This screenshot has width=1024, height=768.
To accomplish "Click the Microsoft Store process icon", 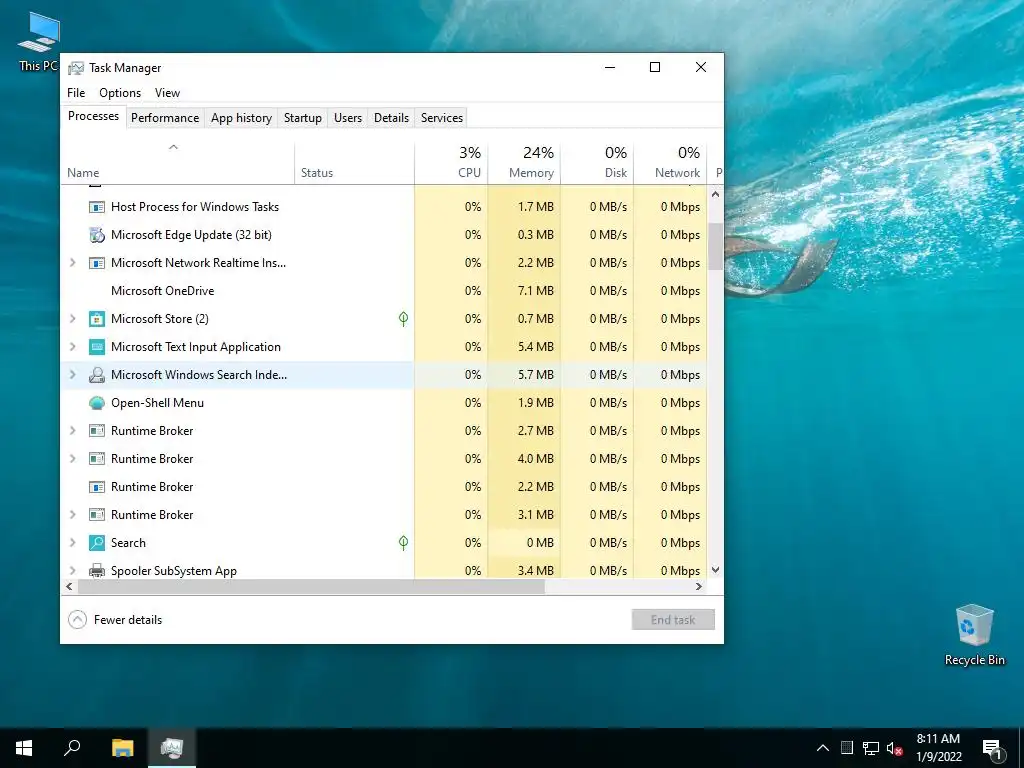I will tap(97, 319).
